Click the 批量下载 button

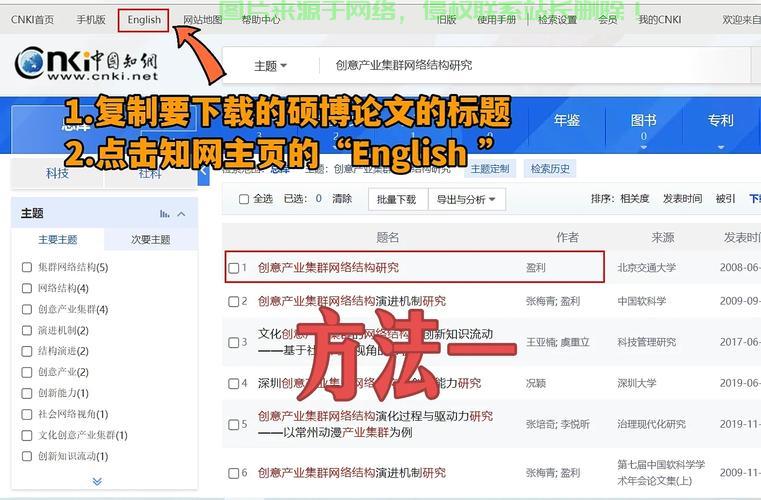tap(397, 199)
